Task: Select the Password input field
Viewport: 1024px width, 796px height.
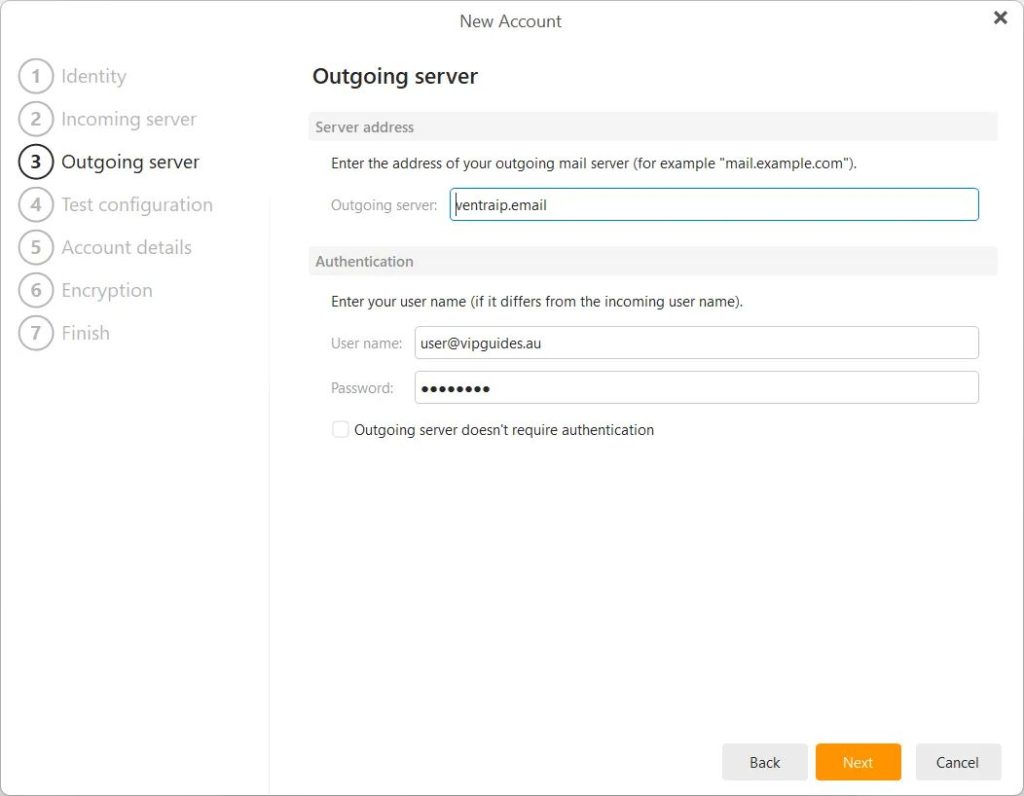Action: click(697, 387)
